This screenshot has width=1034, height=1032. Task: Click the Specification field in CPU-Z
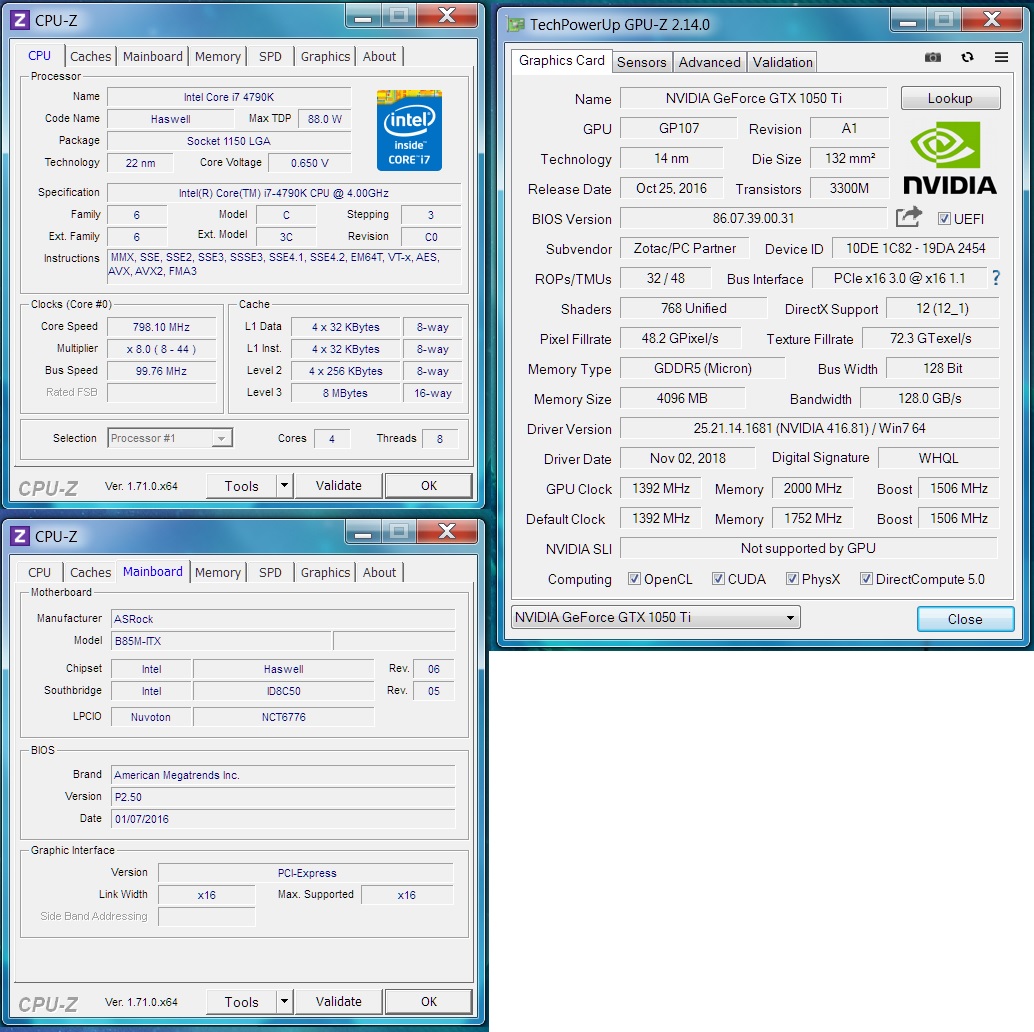tap(284, 193)
